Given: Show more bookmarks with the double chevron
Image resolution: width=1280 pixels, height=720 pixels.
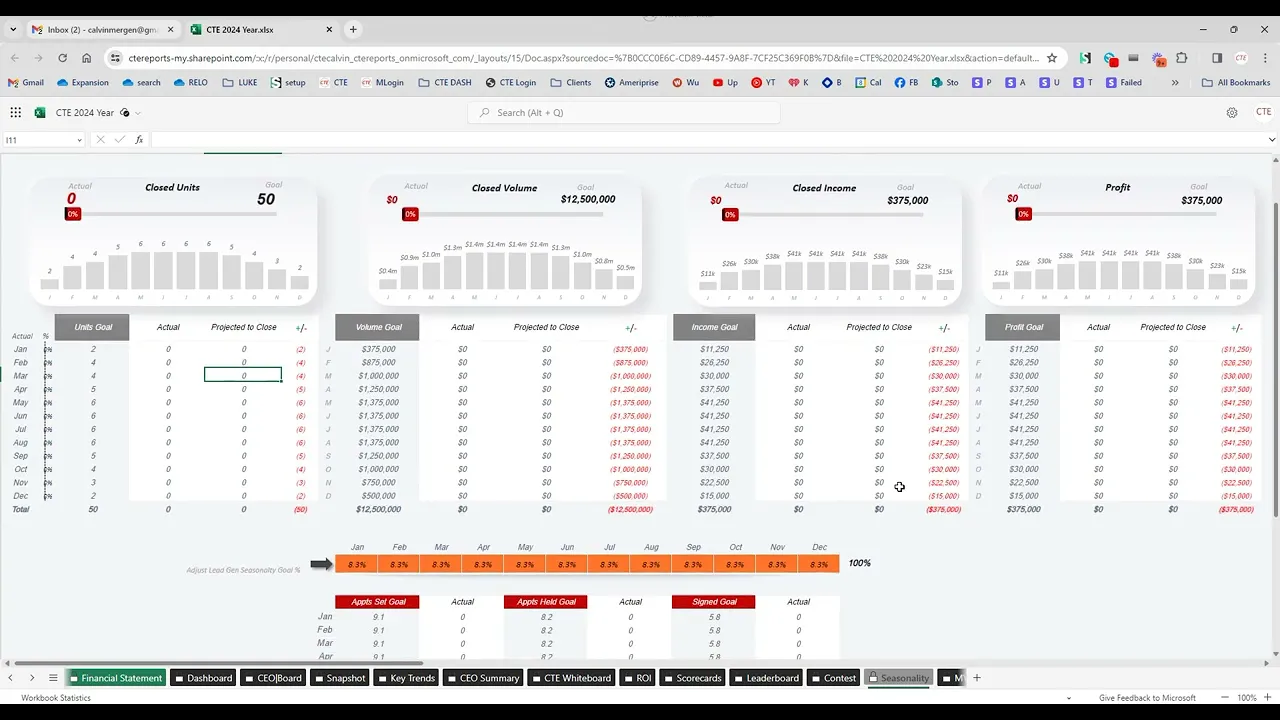Looking at the screenshot, I should click(x=1174, y=83).
